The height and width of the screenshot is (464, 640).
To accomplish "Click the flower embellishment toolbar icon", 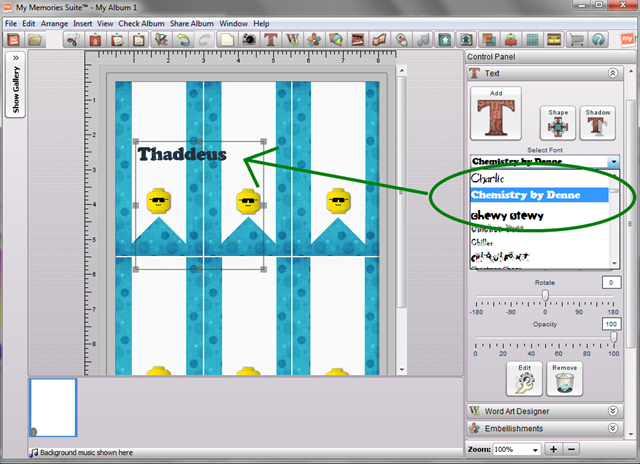I will pos(314,40).
